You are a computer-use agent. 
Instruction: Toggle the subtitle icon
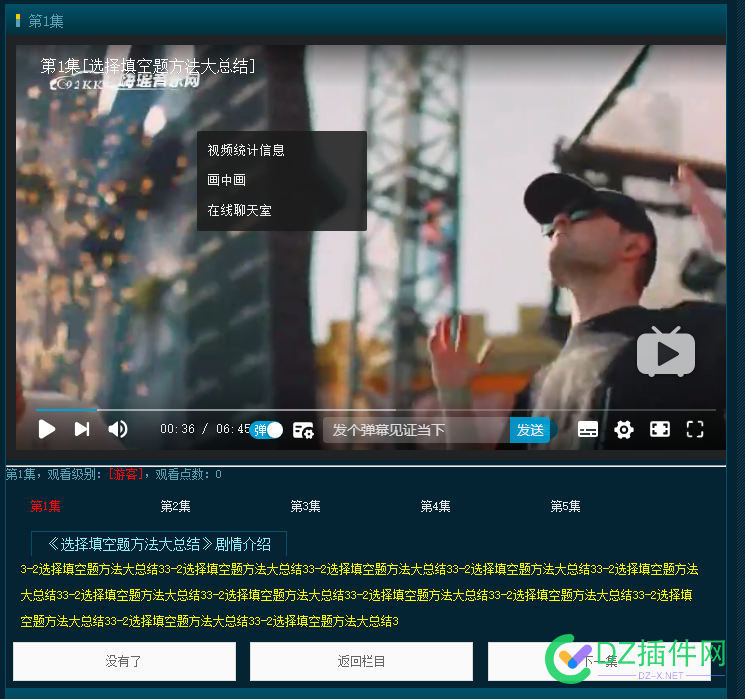588,430
